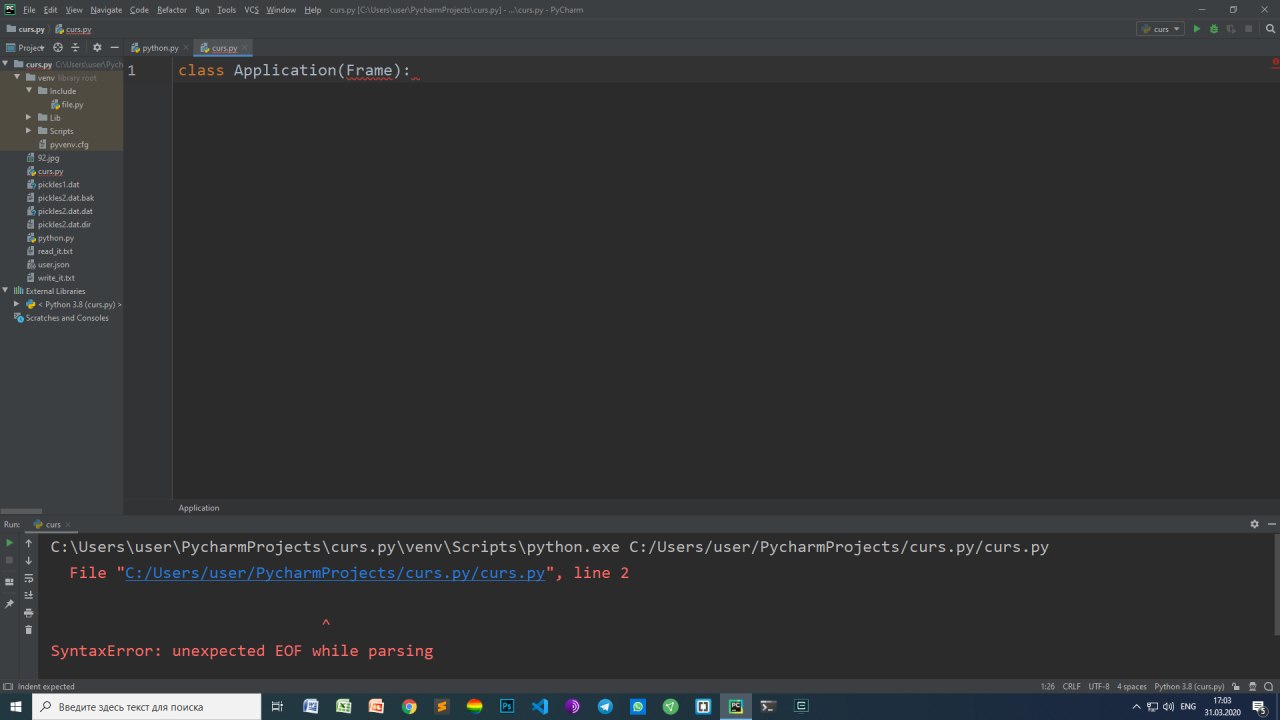Pin the Run tab with pin icon
Image resolution: width=1280 pixels, height=720 pixels.
[x=10, y=604]
